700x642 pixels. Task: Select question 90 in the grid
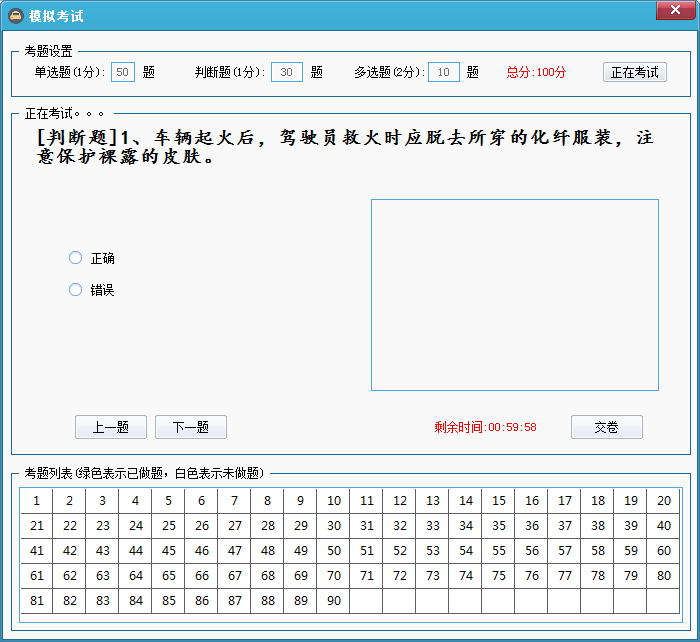click(334, 601)
